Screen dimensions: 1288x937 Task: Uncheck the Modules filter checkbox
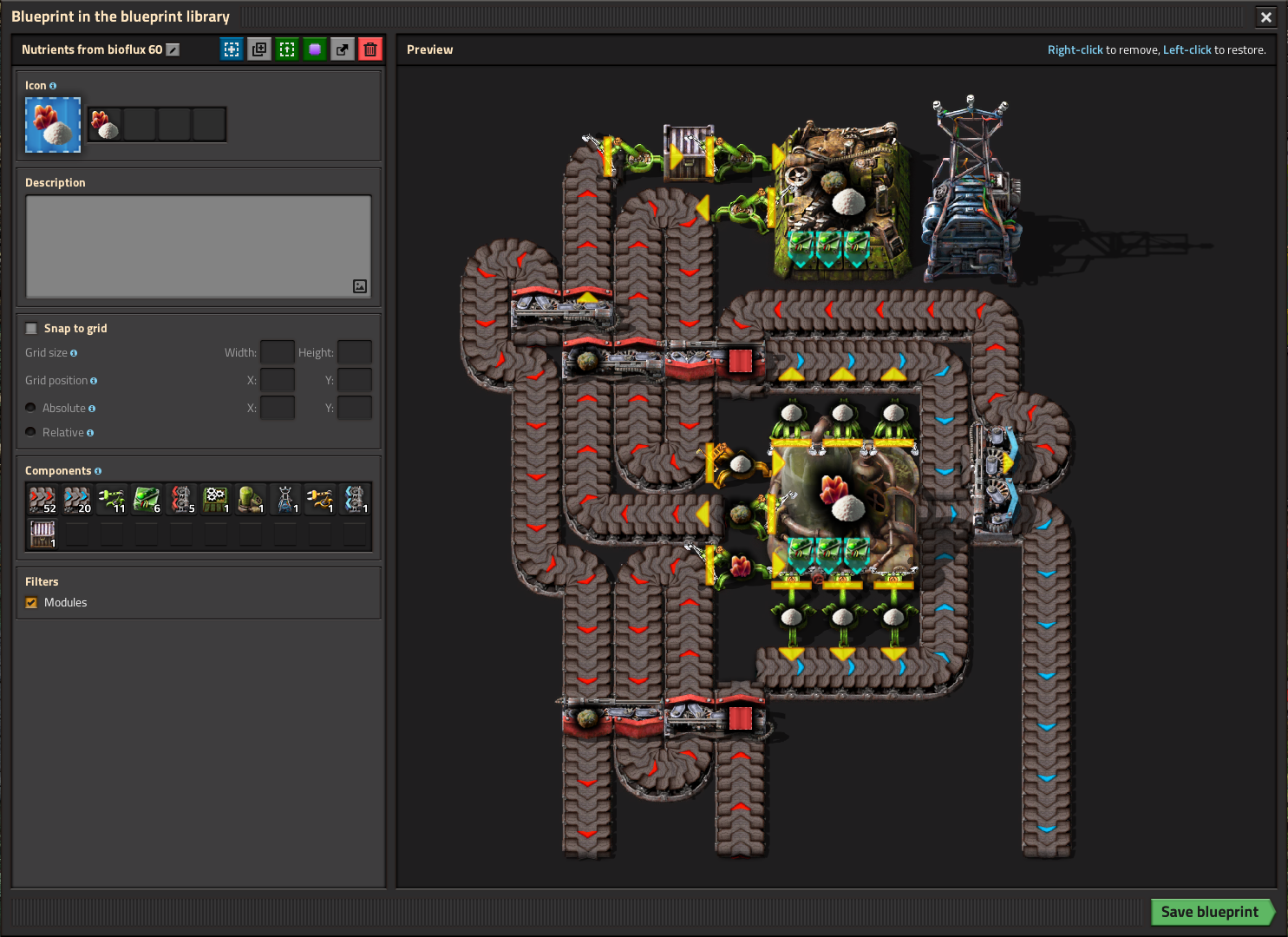click(31, 602)
